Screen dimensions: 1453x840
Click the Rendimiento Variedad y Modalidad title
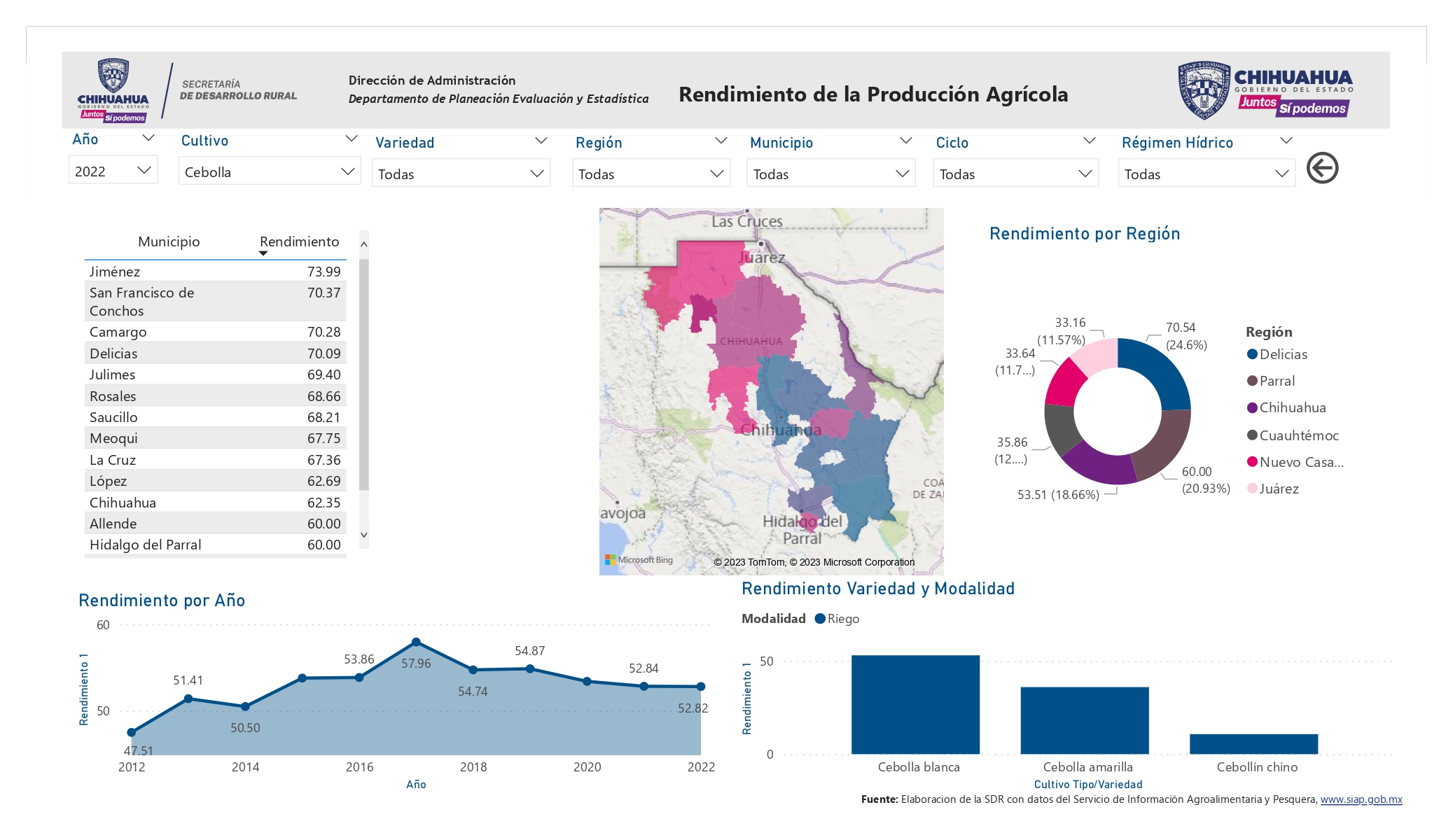pos(878,589)
